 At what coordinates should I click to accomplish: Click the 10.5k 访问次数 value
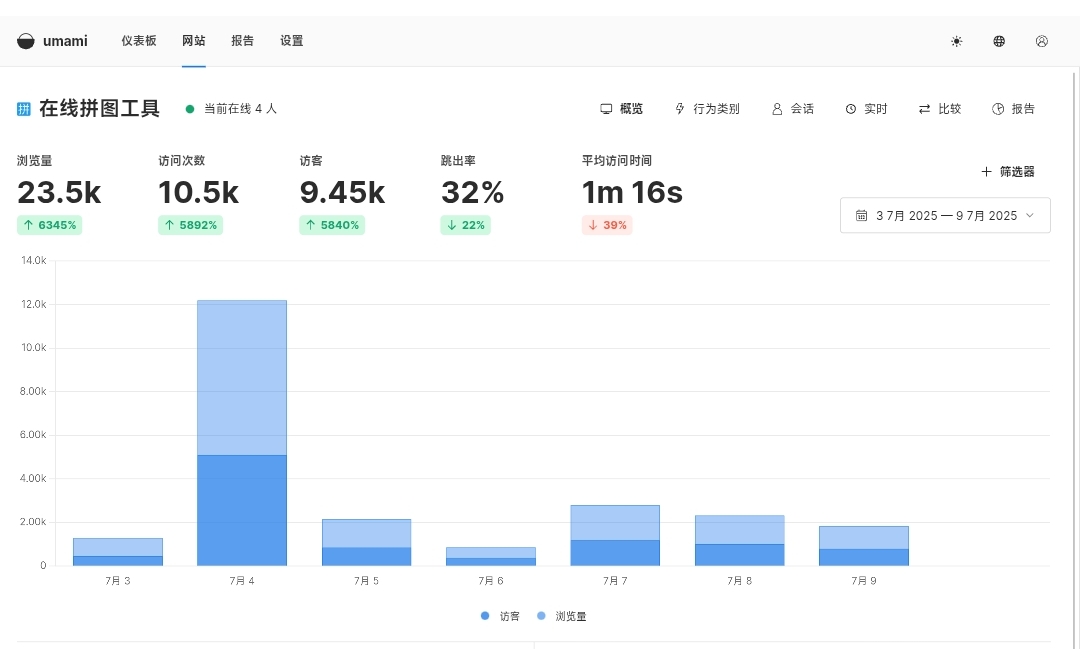(x=198, y=192)
